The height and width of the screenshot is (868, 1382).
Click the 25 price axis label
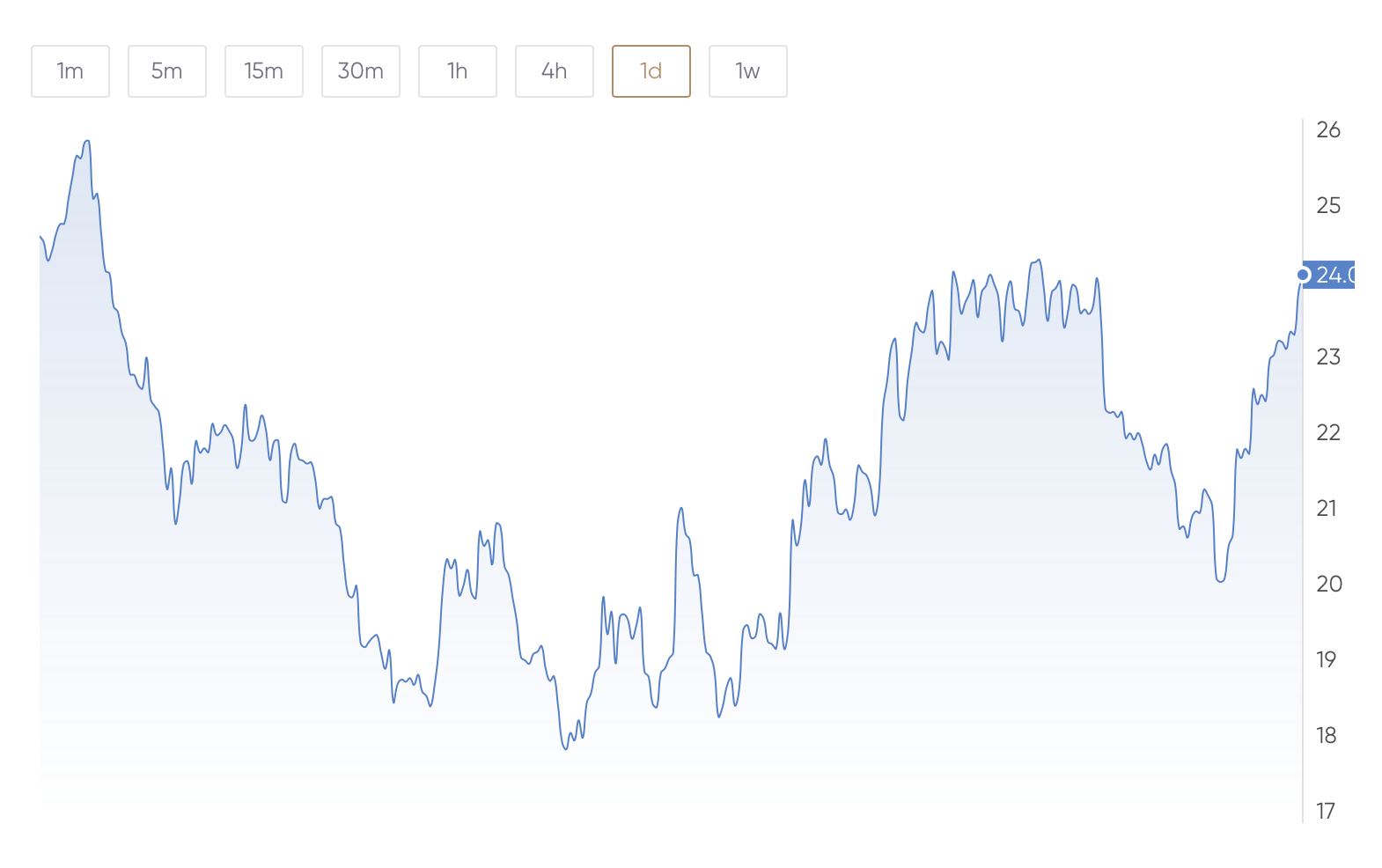pos(1328,206)
